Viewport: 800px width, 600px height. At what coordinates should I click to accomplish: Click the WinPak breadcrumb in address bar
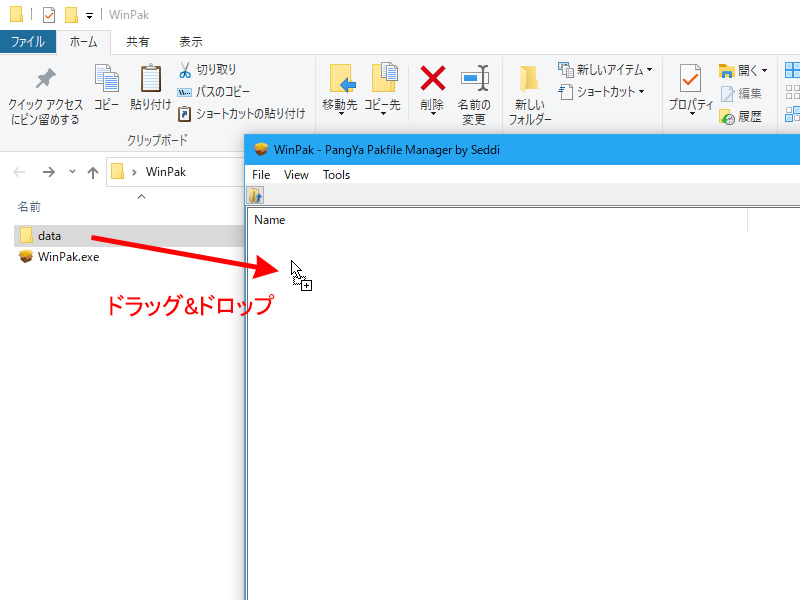166,172
